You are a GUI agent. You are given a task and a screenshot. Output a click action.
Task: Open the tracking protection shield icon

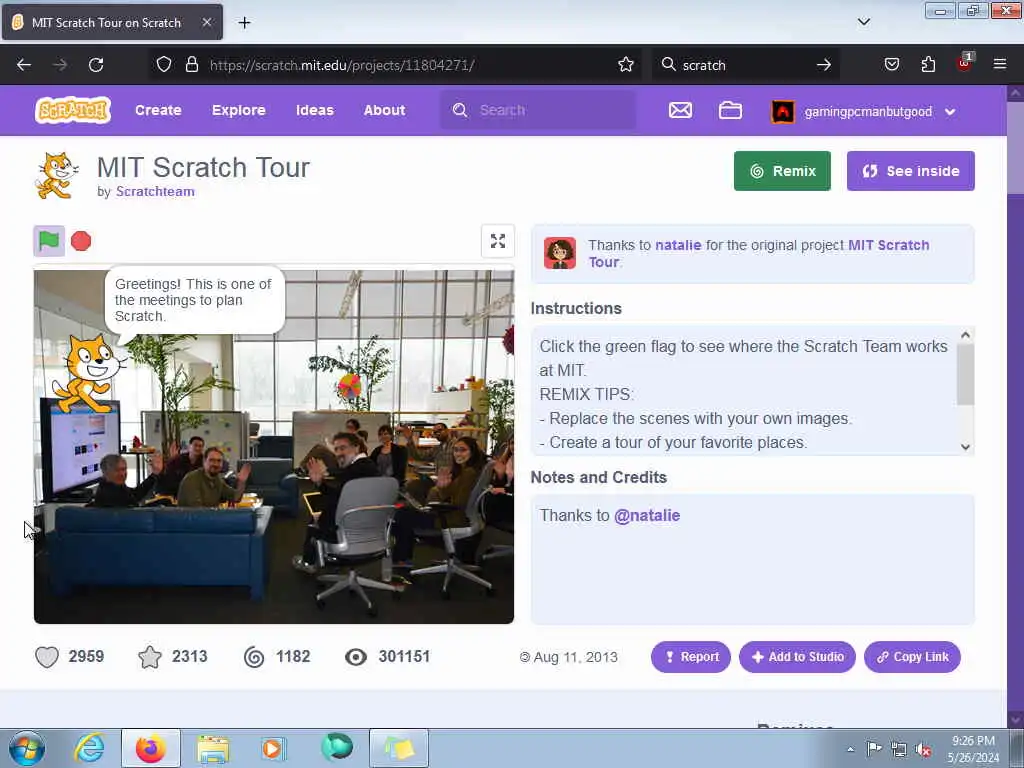pos(164,65)
